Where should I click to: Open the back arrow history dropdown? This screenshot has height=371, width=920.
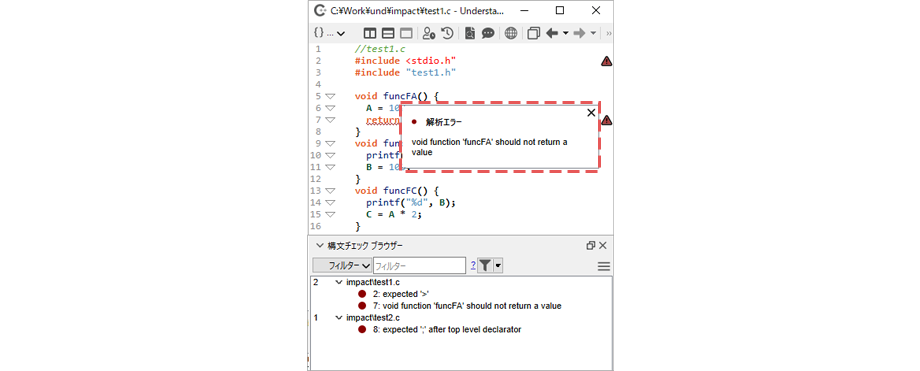tap(566, 33)
